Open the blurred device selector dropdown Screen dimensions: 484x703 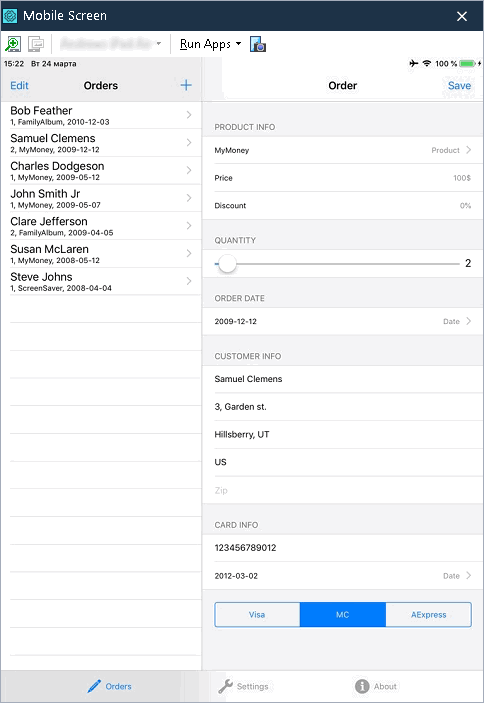pos(111,44)
